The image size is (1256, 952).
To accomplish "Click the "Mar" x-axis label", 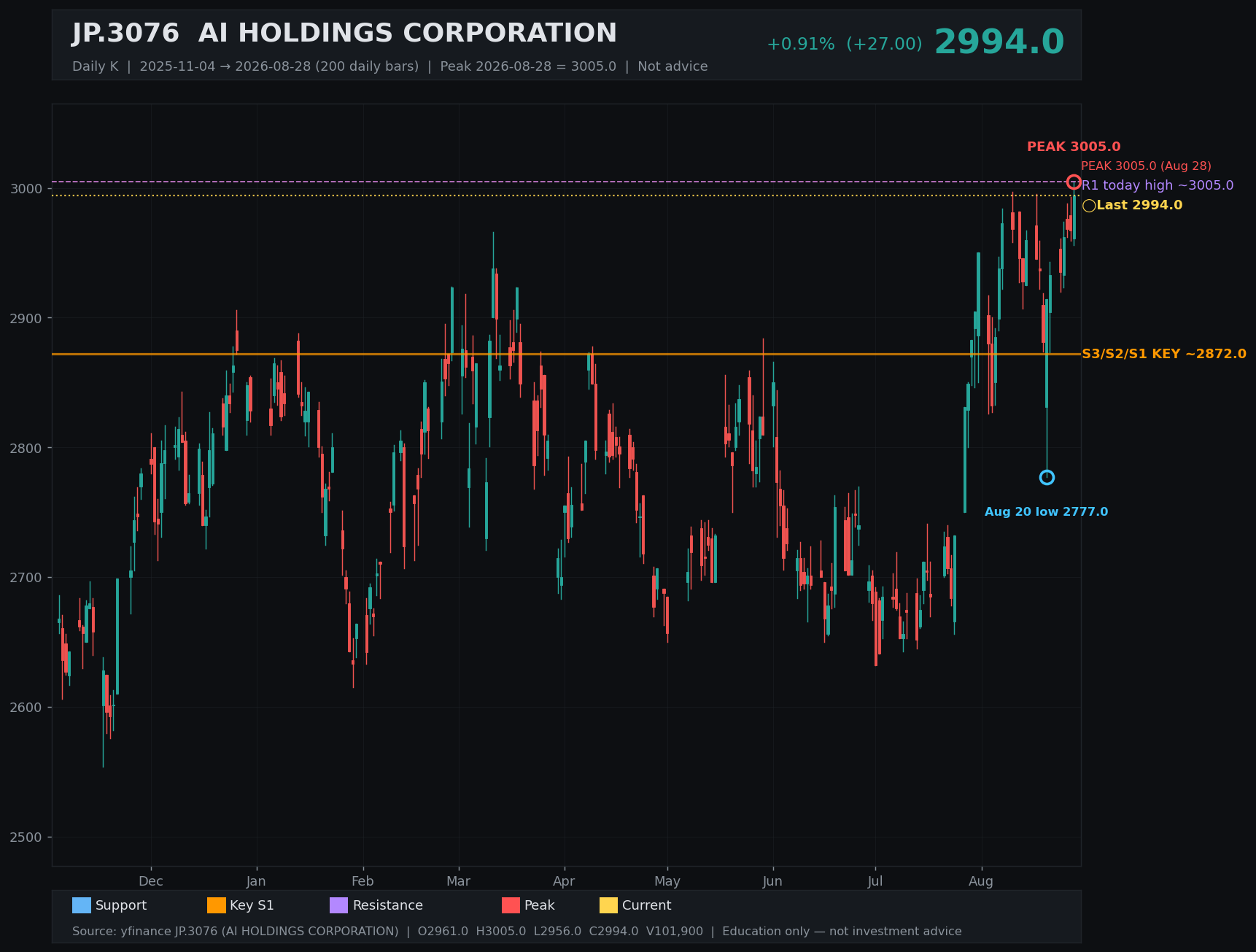I will pyautogui.click(x=458, y=881).
